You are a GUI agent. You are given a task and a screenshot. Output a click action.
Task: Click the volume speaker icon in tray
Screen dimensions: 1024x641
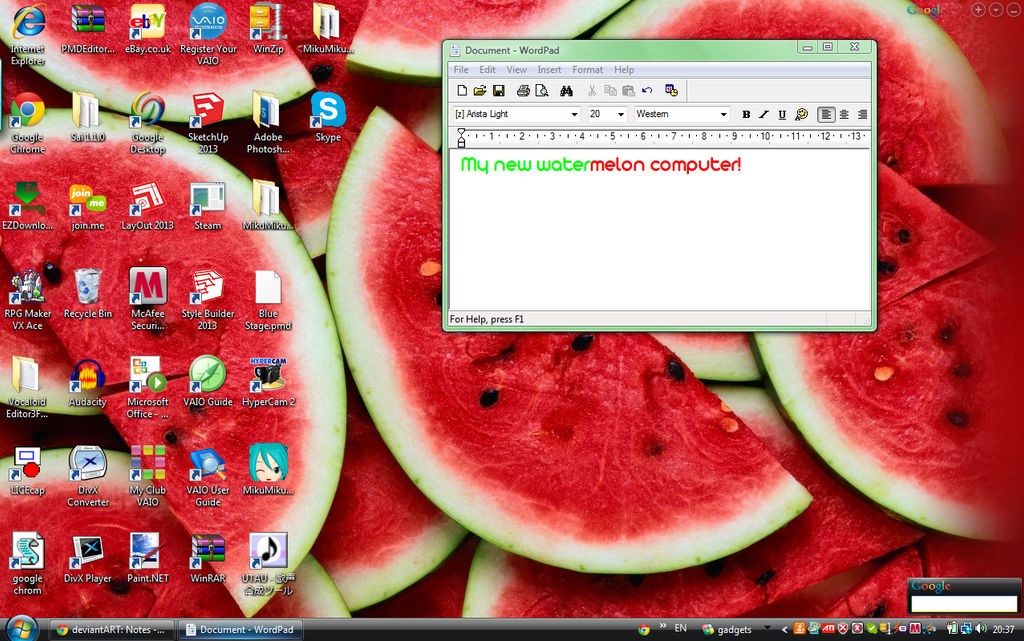(x=980, y=629)
